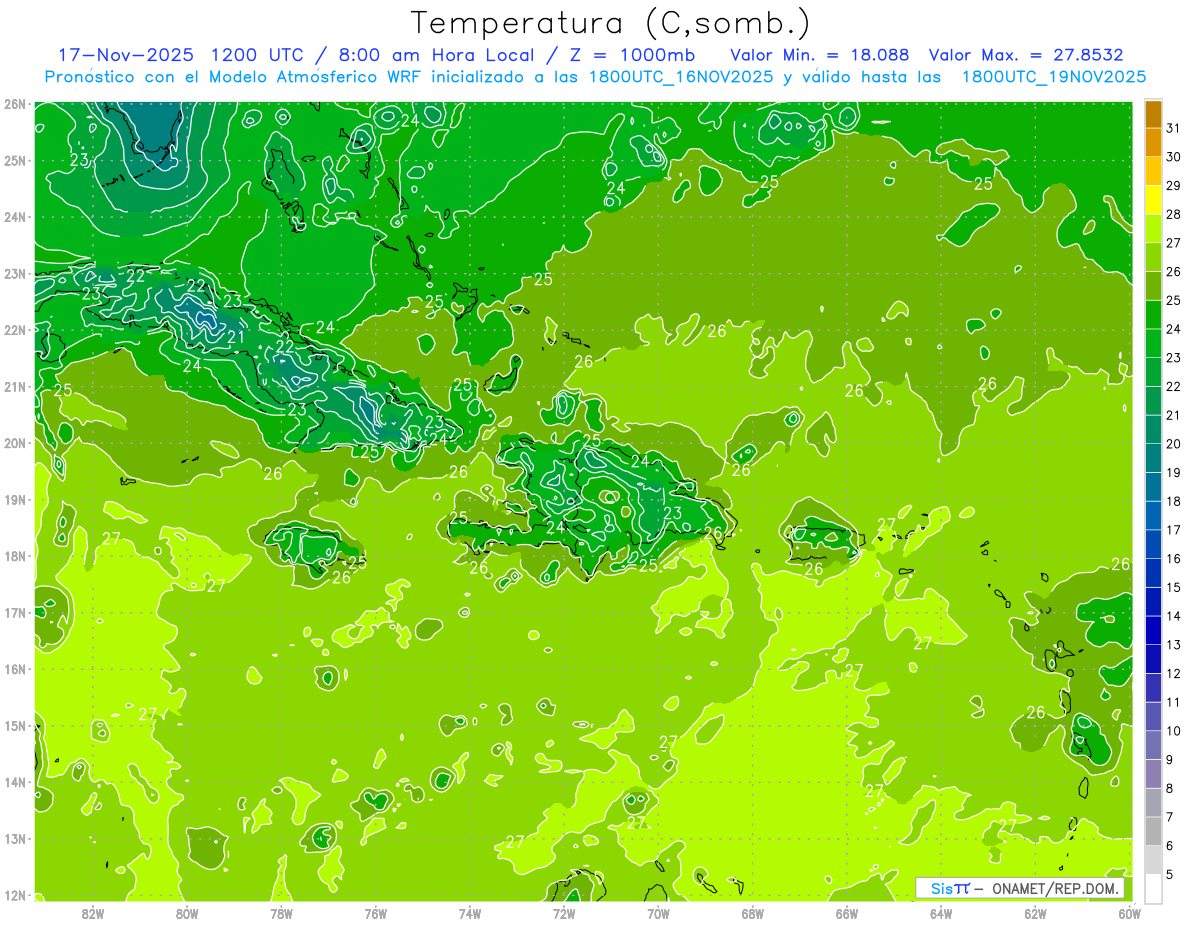Click the "18N" latitude axis label
The image size is (1200, 927).
(14, 556)
